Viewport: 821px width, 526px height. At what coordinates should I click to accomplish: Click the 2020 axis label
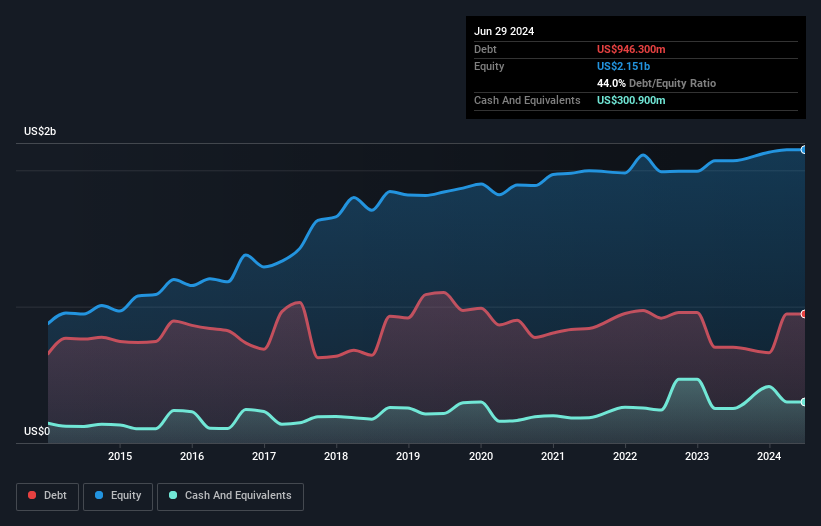click(481, 456)
